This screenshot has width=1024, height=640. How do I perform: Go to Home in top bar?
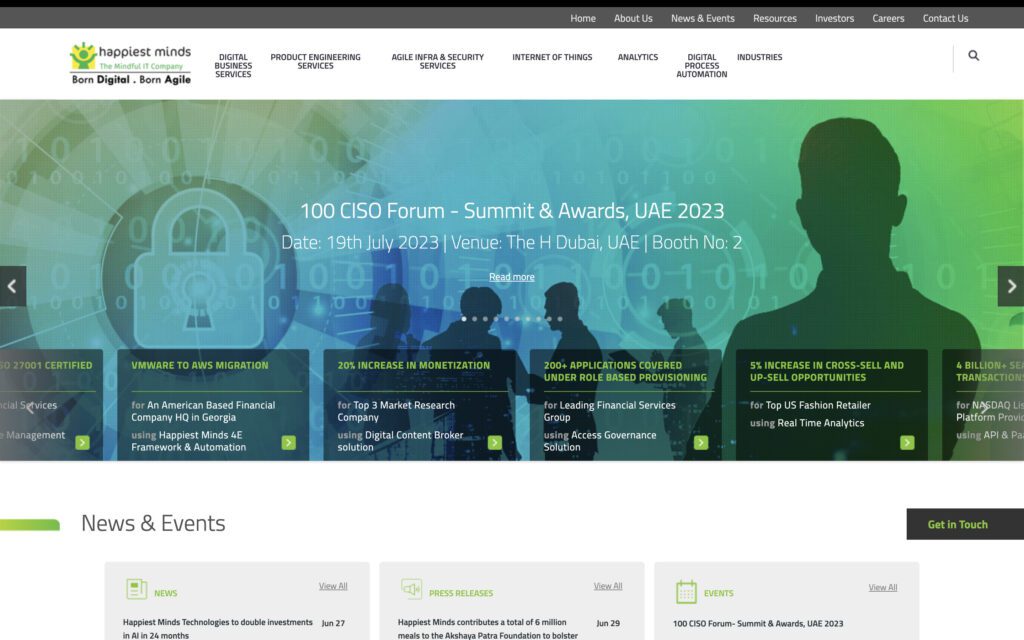[583, 18]
